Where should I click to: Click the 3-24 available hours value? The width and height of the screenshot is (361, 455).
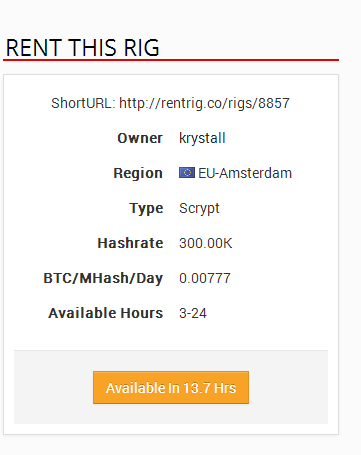click(193, 313)
